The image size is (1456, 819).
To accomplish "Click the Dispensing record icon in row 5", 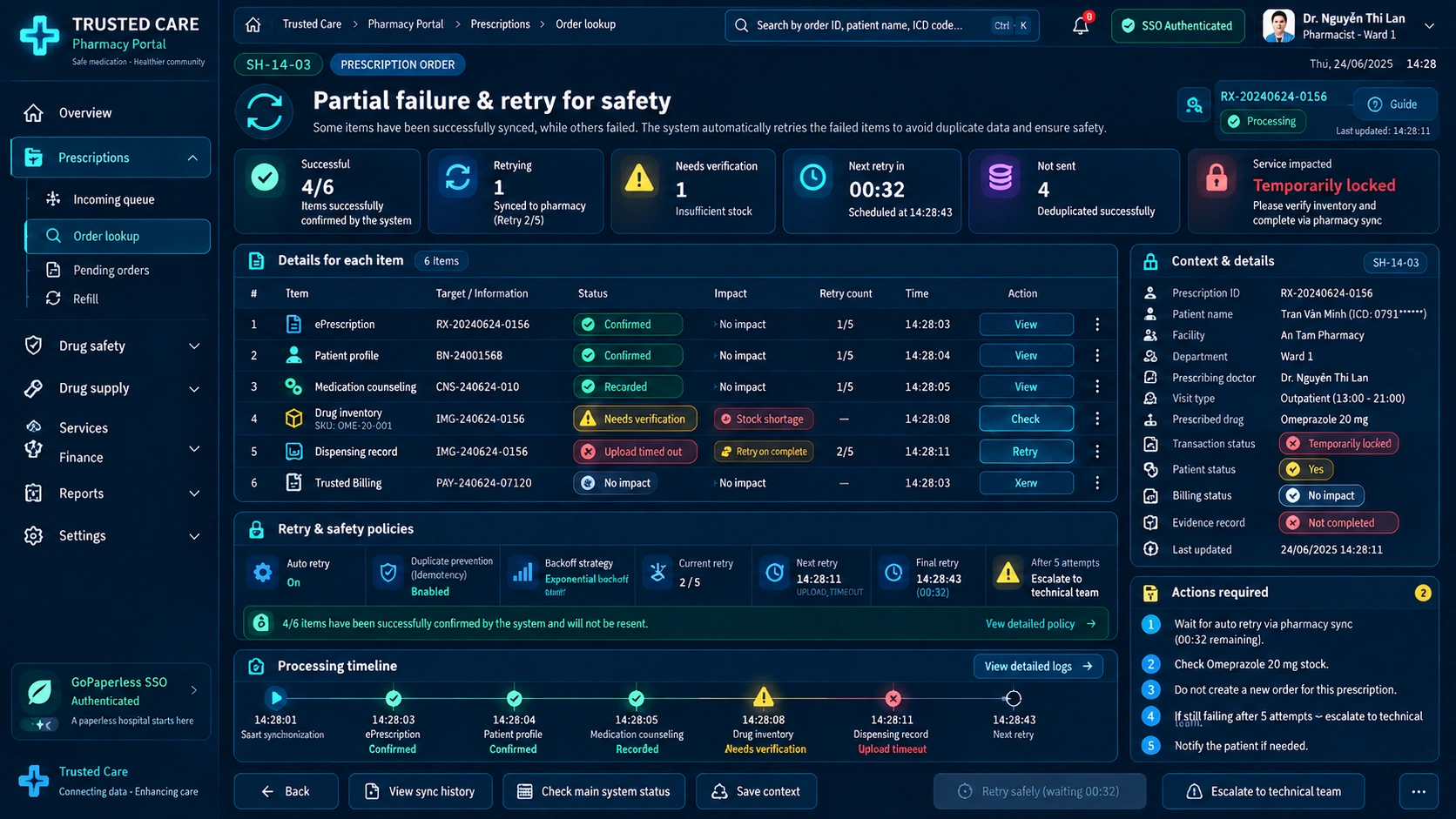I will pyautogui.click(x=294, y=452).
